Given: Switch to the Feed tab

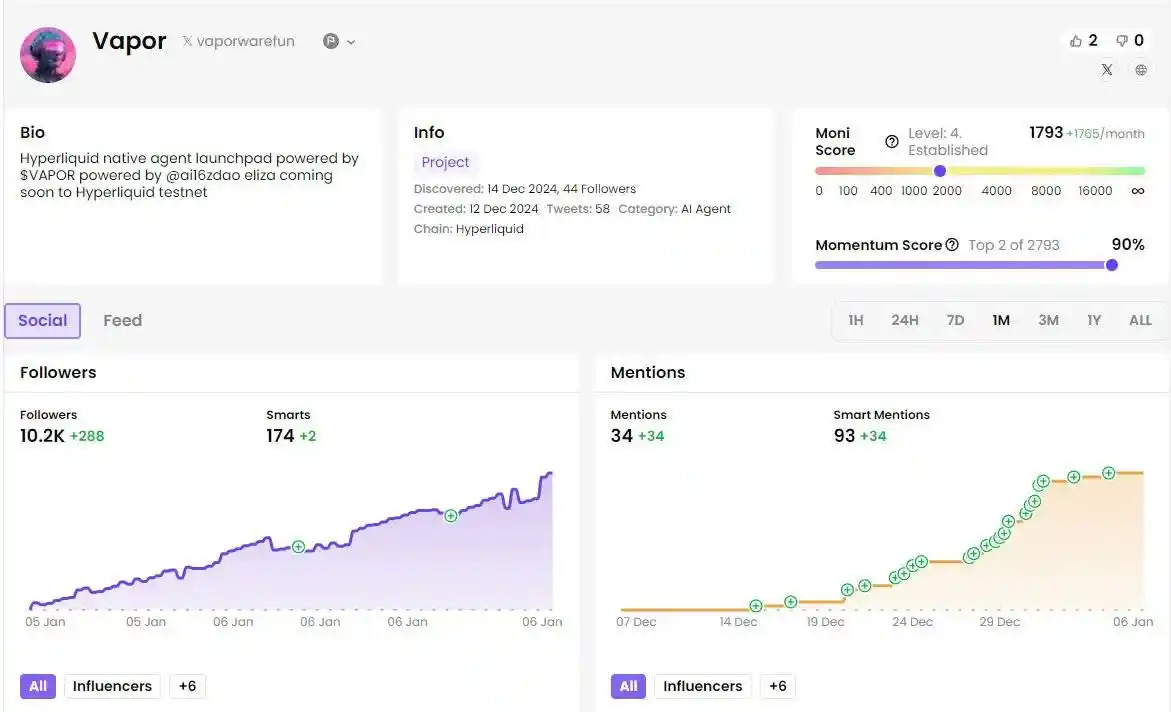Looking at the screenshot, I should pyautogui.click(x=122, y=321).
